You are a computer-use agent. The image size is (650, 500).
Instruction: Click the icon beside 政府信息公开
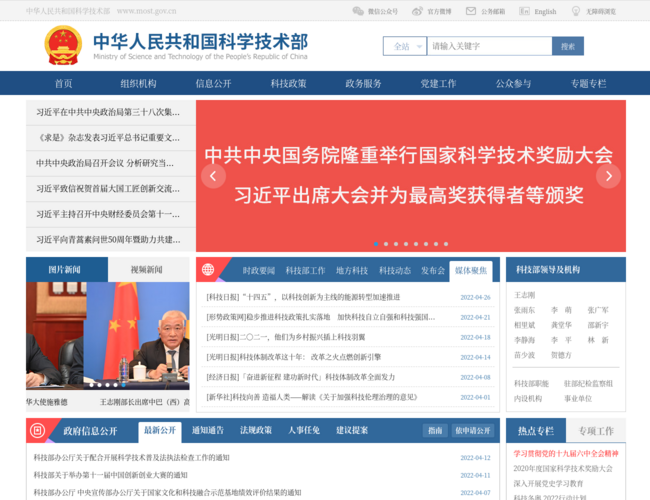pyautogui.click(x=37, y=430)
